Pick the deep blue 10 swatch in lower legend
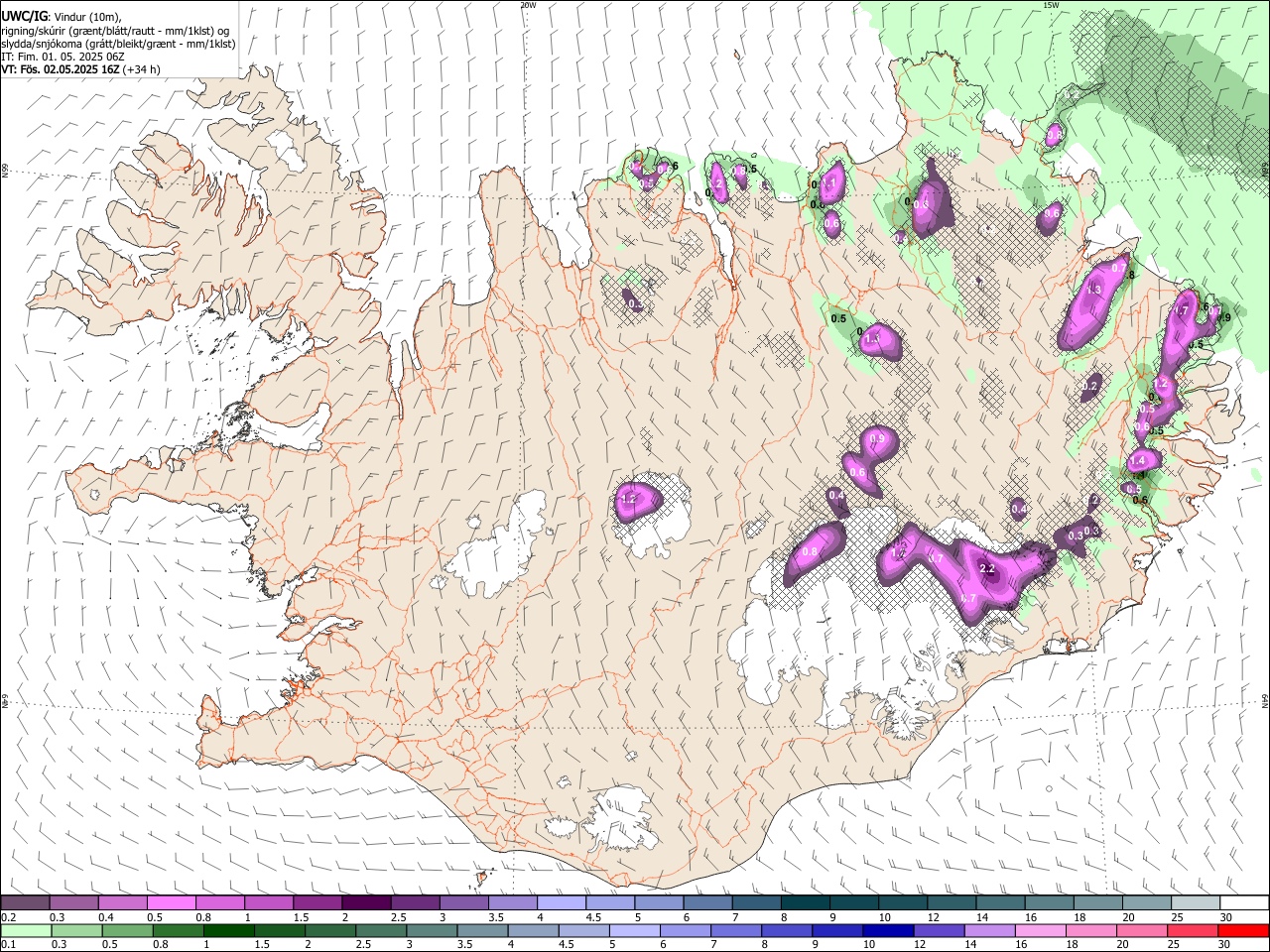 tap(886, 930)
